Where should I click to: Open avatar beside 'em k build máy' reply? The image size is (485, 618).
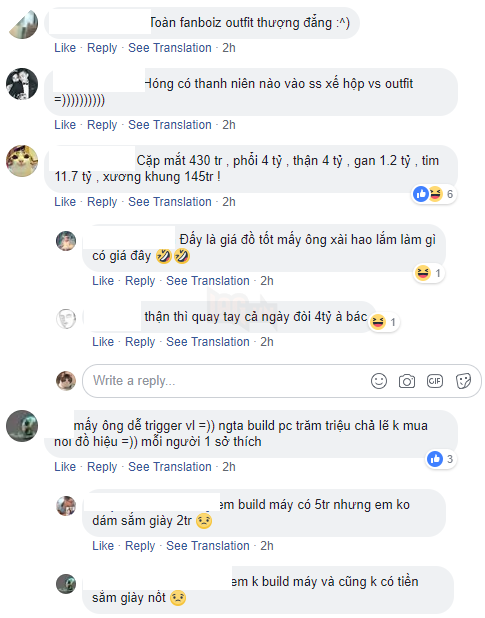point(66,584)
